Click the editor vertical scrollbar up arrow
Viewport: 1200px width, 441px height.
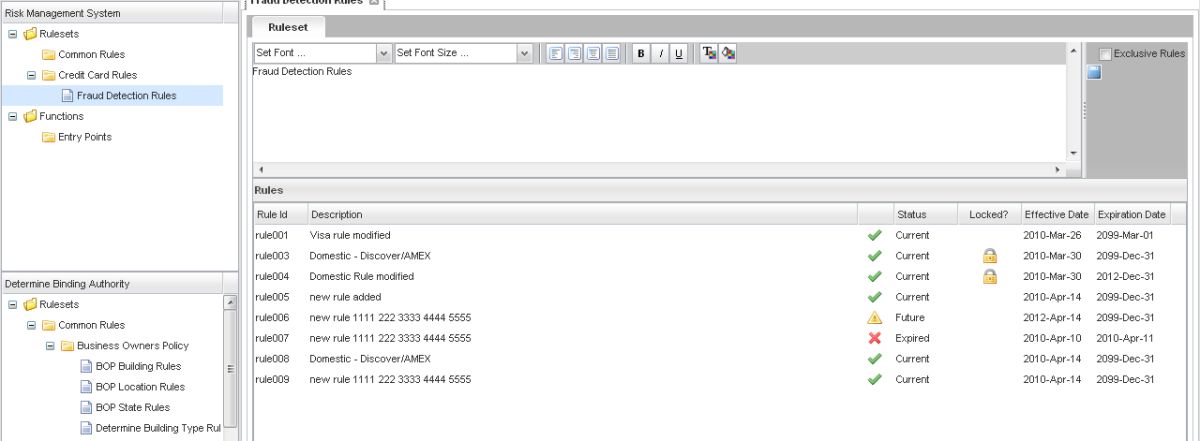[1074, 50]
